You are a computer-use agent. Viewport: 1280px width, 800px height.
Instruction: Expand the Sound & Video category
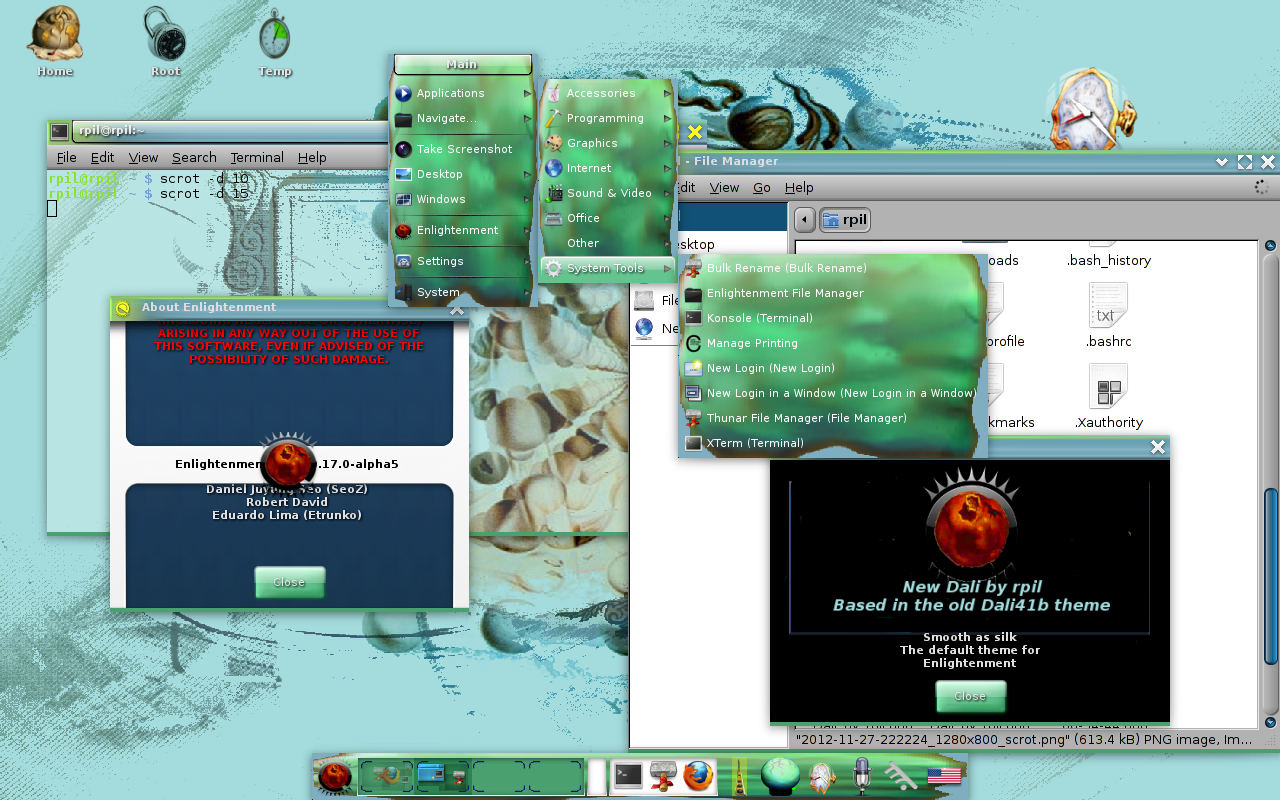pyautogui.click(x=607, y=193)
